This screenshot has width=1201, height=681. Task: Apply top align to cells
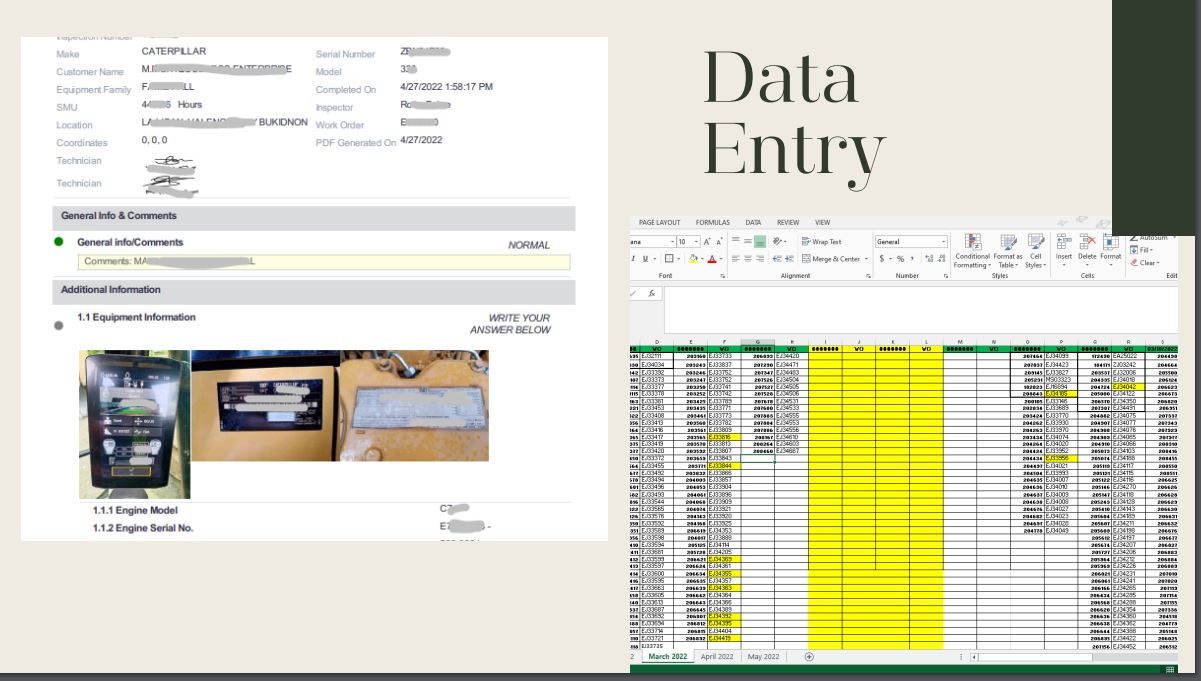point(735,241)
